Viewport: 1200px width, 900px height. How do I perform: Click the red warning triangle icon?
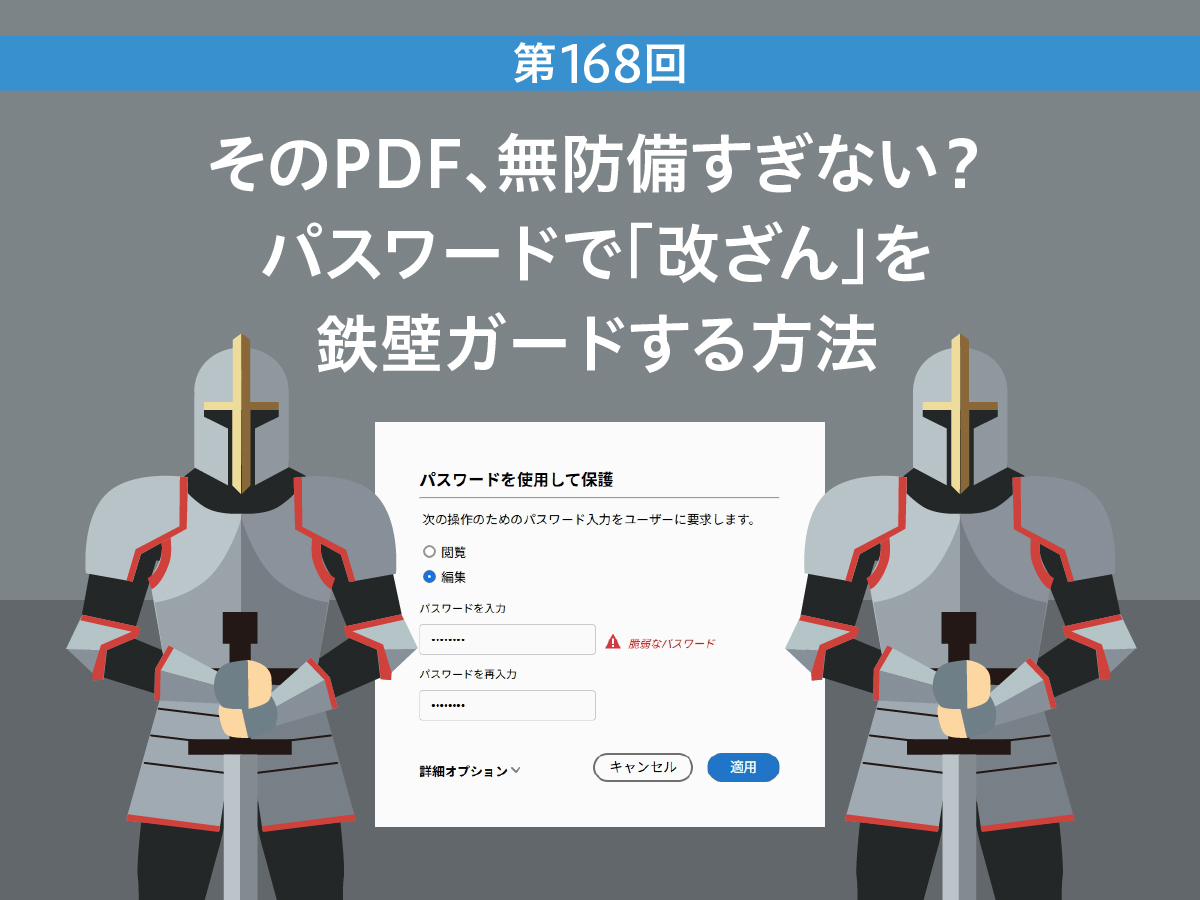point(613,642)
